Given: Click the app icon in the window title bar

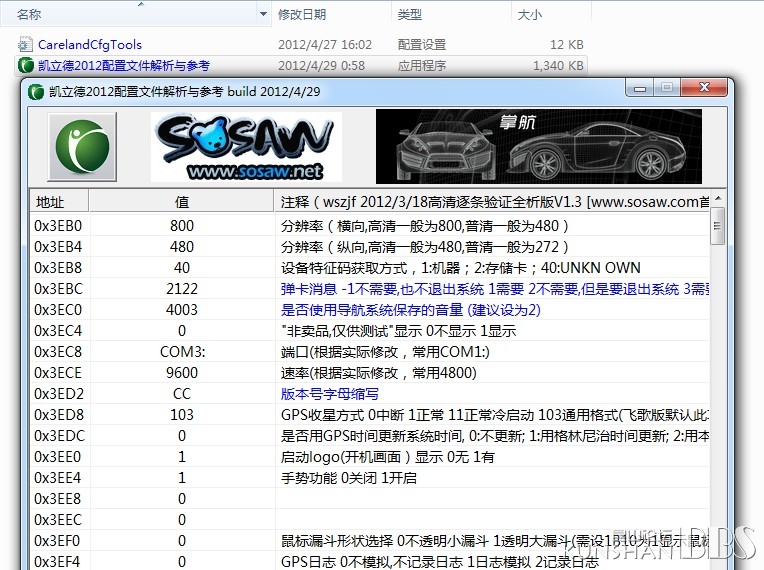Looking at the screenshot, I should 37,91.
